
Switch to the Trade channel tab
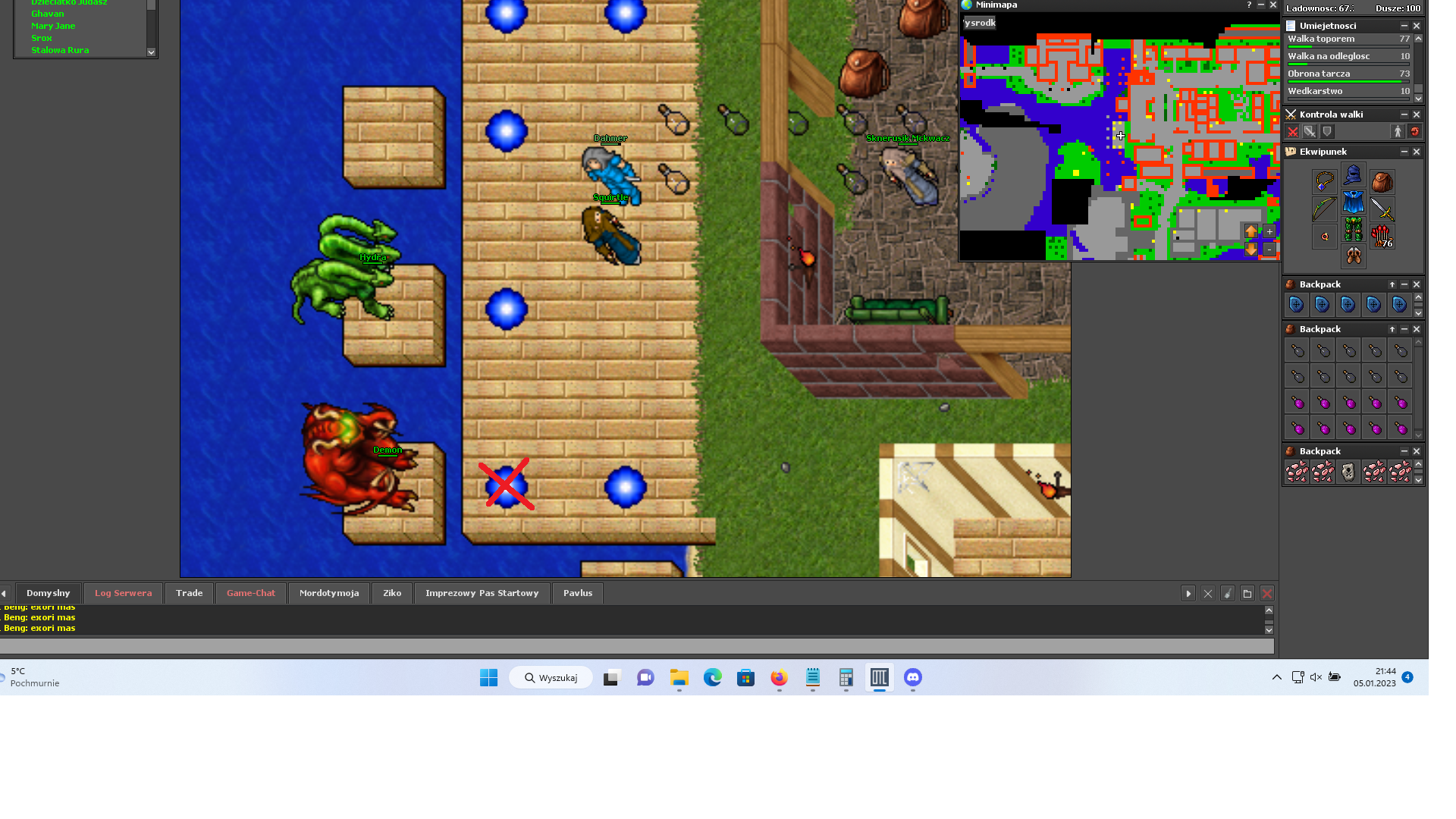pos(189,593)
